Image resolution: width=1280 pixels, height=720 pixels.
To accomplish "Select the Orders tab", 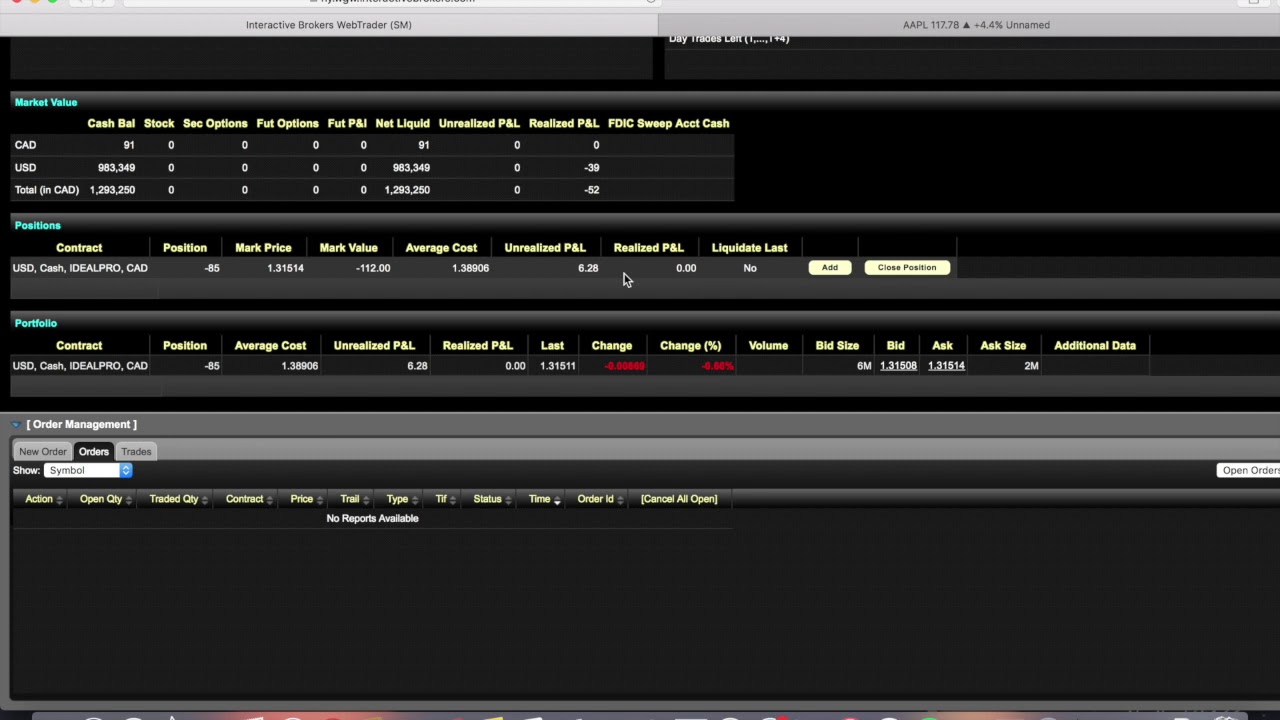I will pos(94,452).
